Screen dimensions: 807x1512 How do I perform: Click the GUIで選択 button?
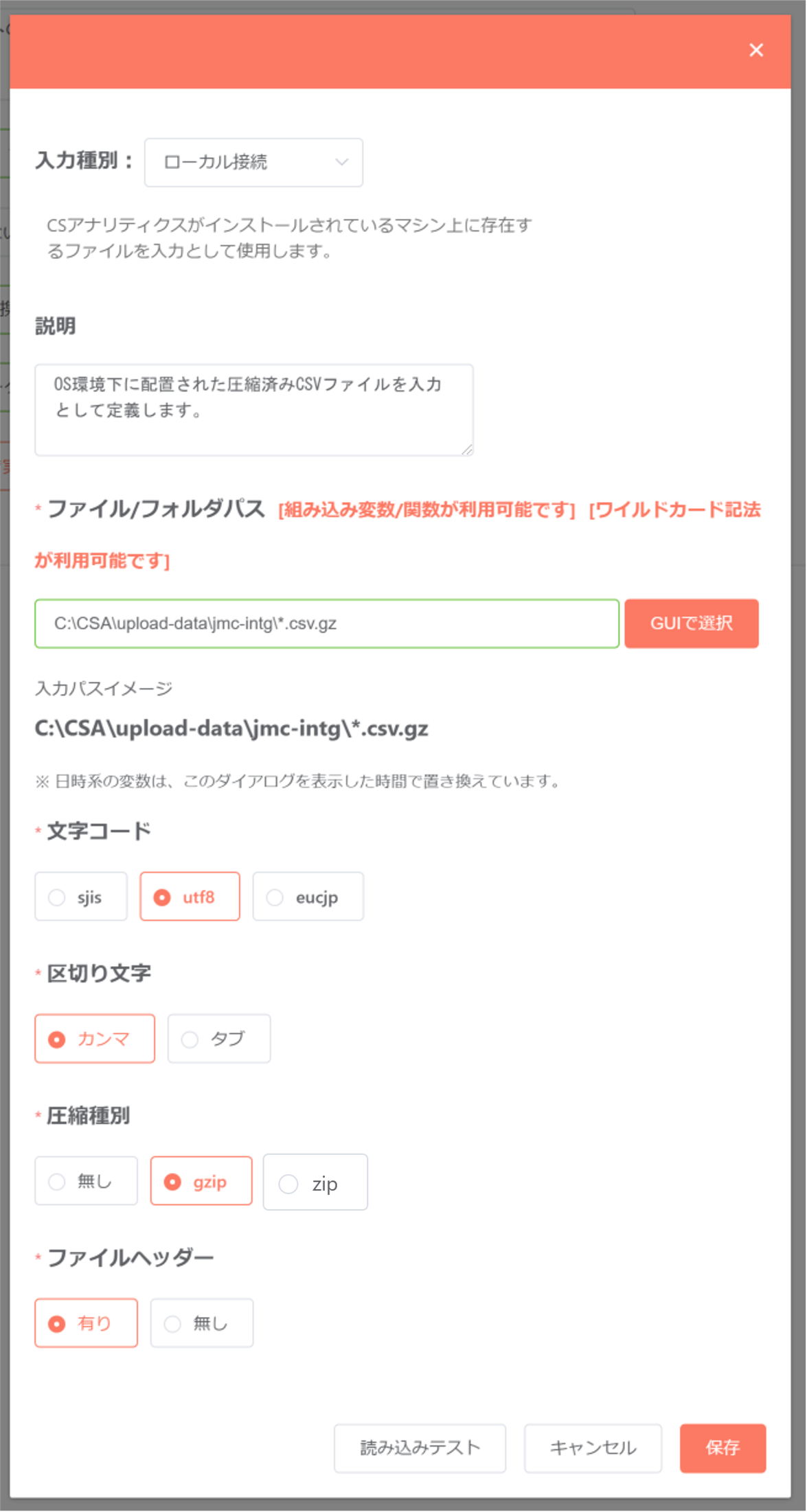click(x=692, y=623)
